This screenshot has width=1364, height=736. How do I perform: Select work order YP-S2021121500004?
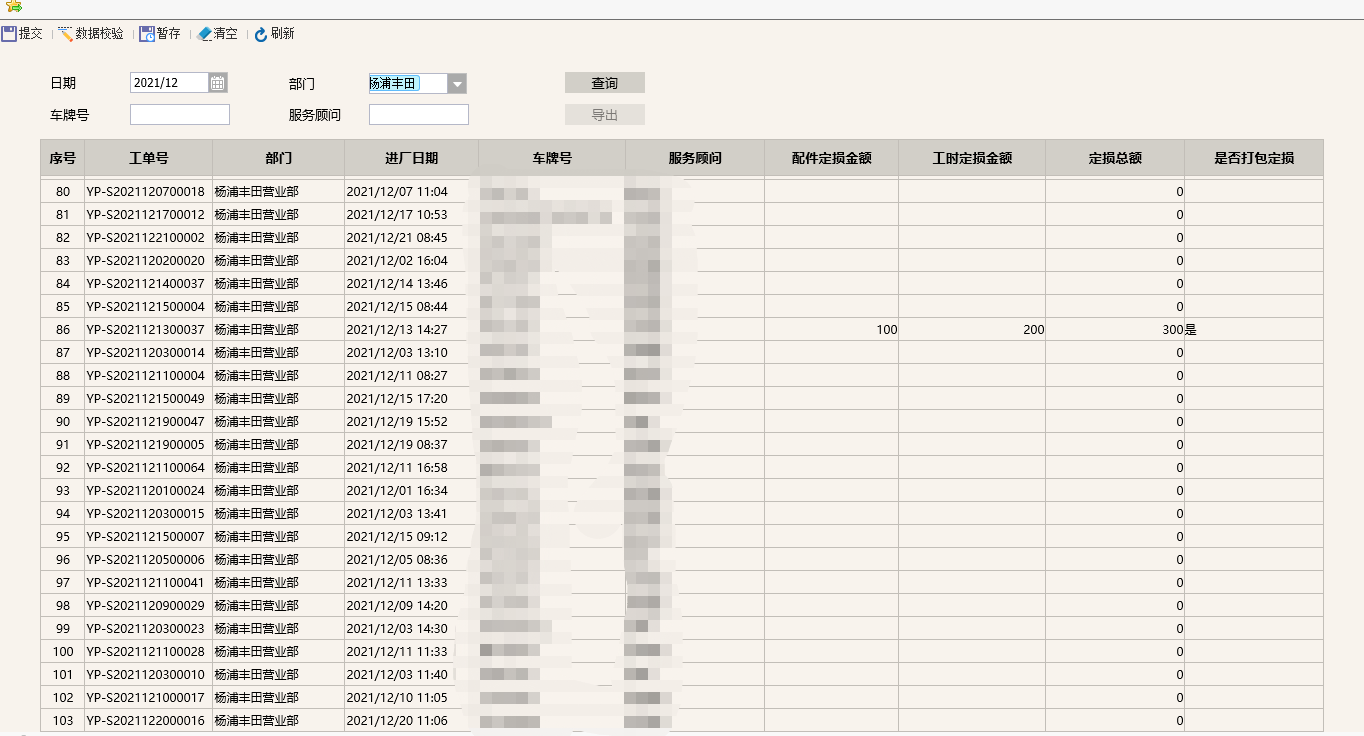point(145,307)
